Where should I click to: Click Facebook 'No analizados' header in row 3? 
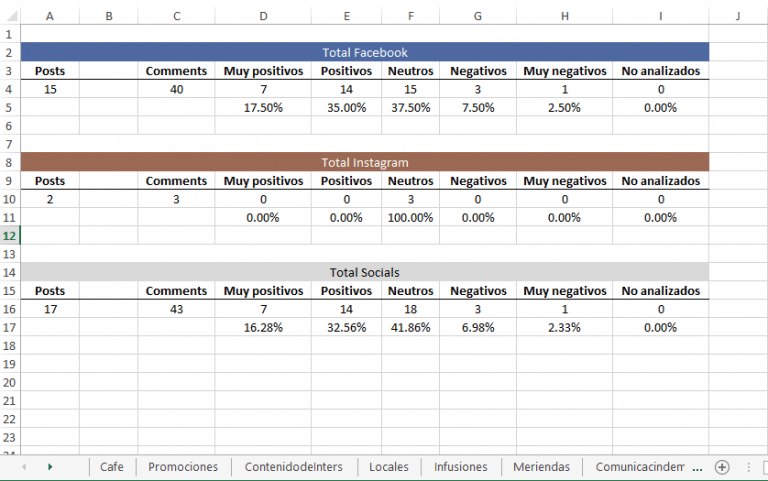pos(660,71)
